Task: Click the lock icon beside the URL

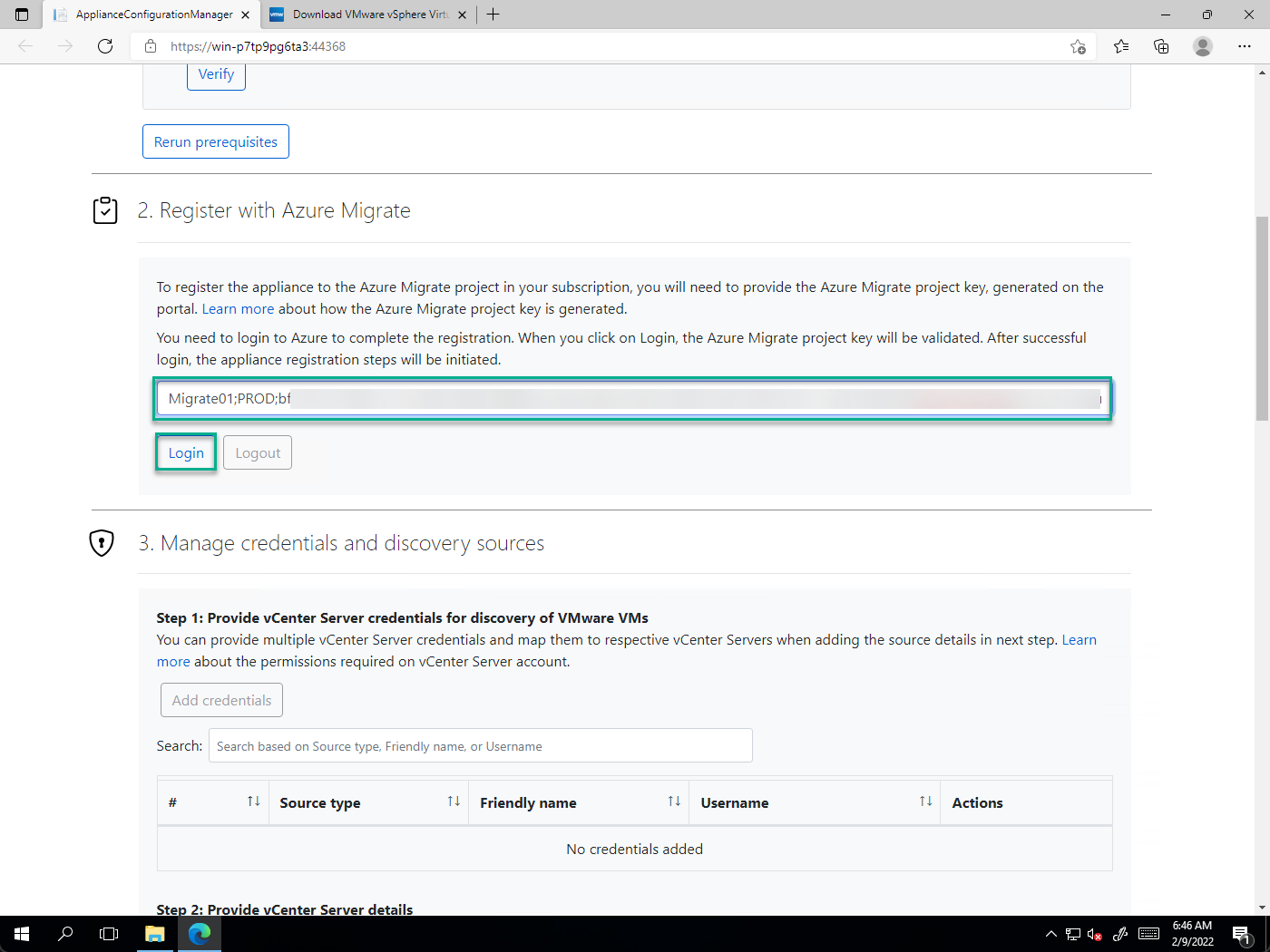Action: 151,46
